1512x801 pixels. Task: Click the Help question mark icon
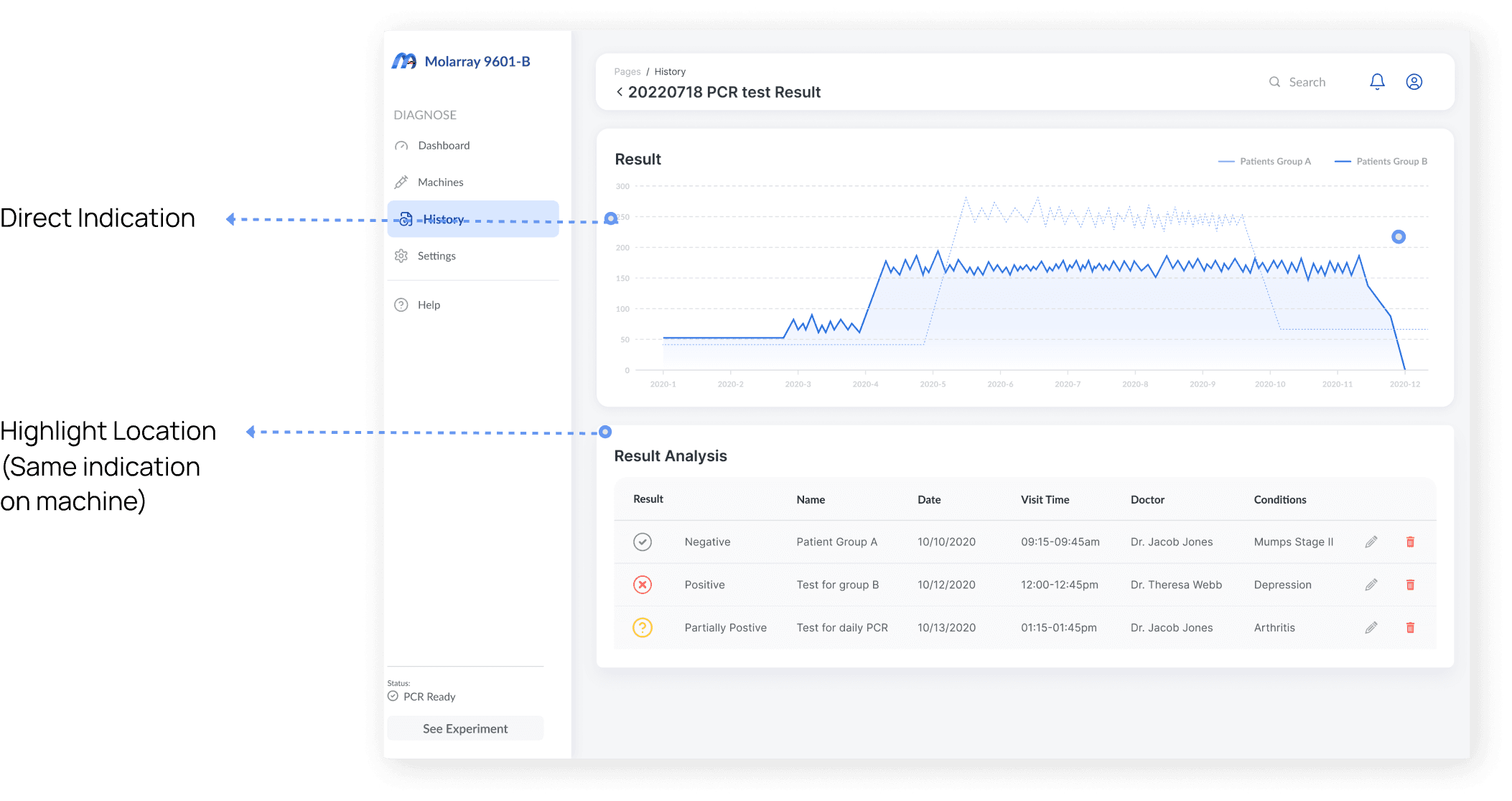point(401,305)
